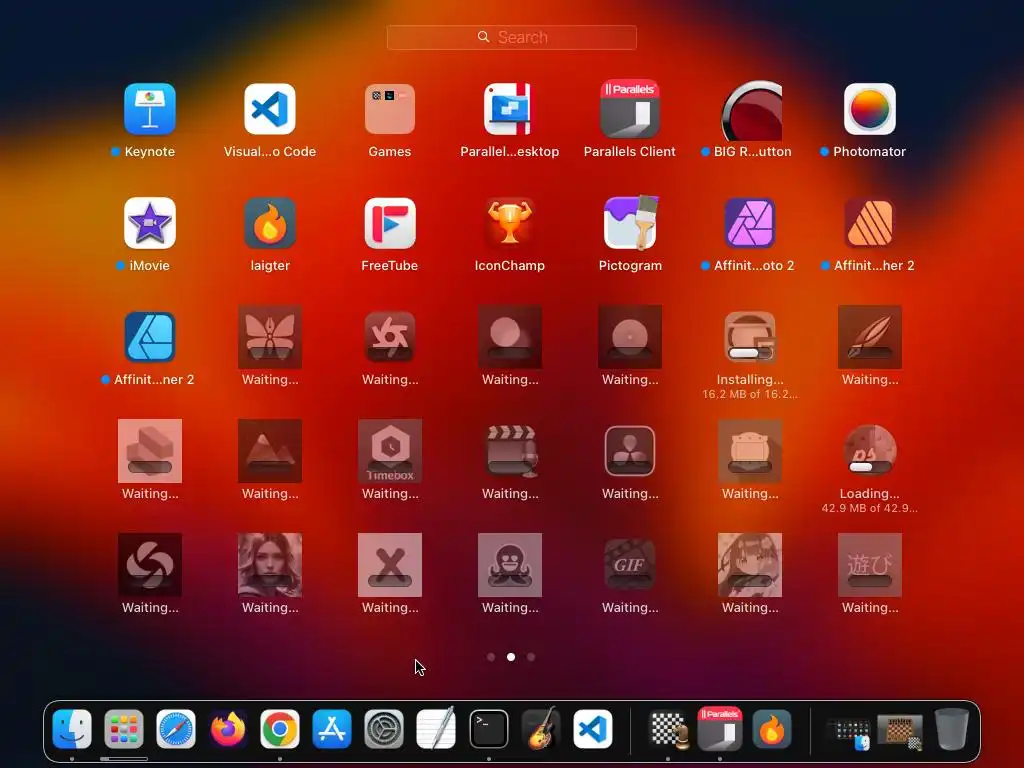Click the waiting mountains app icon
Viewport: 1024px width, 768px height.
coord(270,451)
